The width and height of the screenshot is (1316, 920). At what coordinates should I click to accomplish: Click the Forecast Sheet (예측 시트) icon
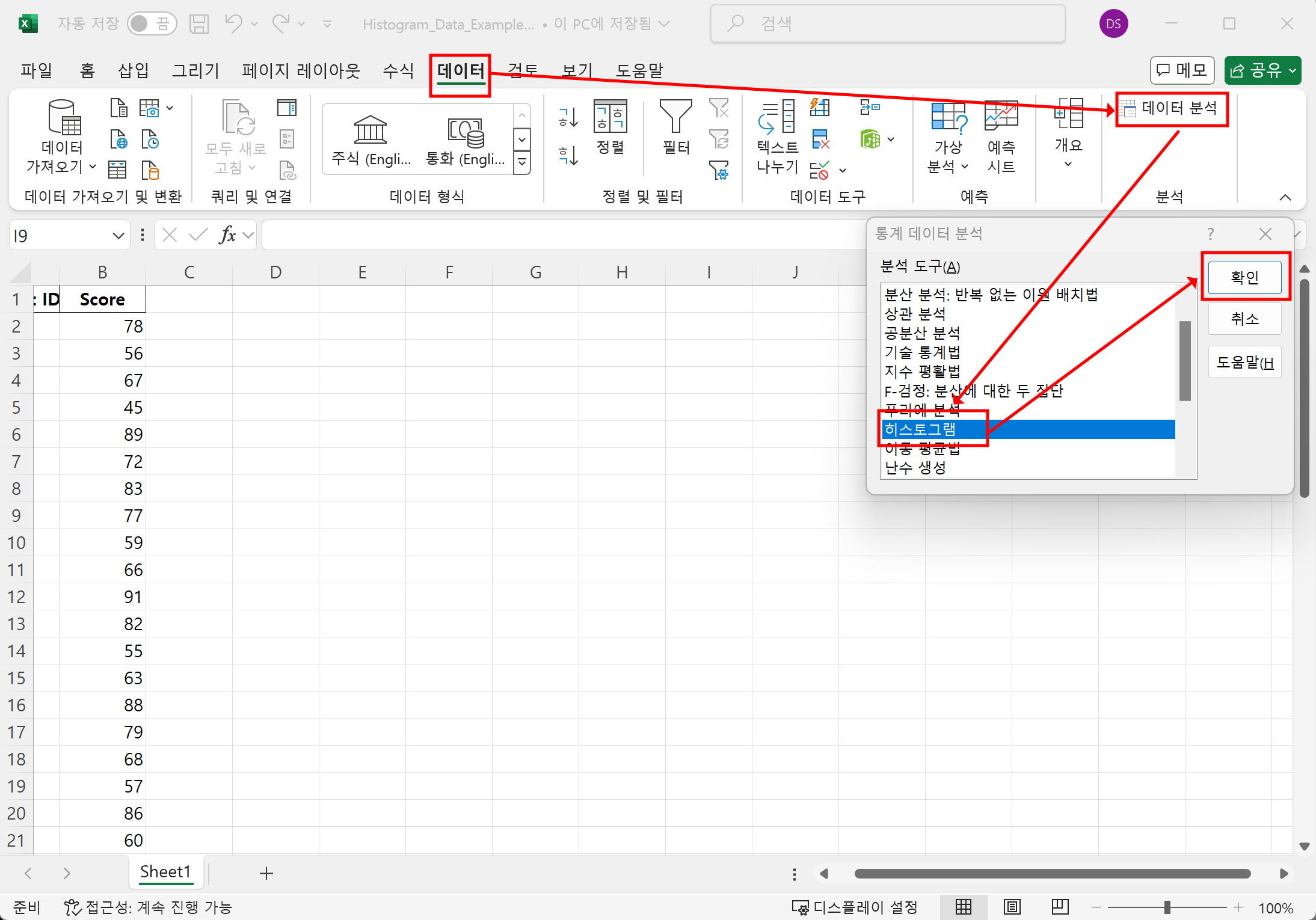(1001, 137)
